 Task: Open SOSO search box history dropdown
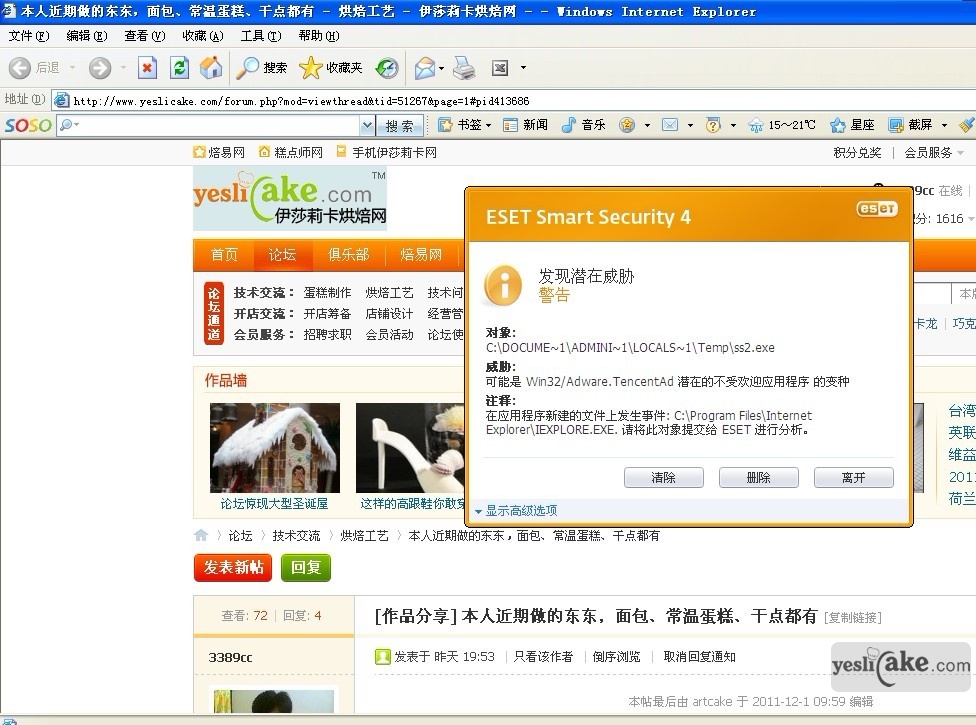pyautogui.click(x=367, y=126)
